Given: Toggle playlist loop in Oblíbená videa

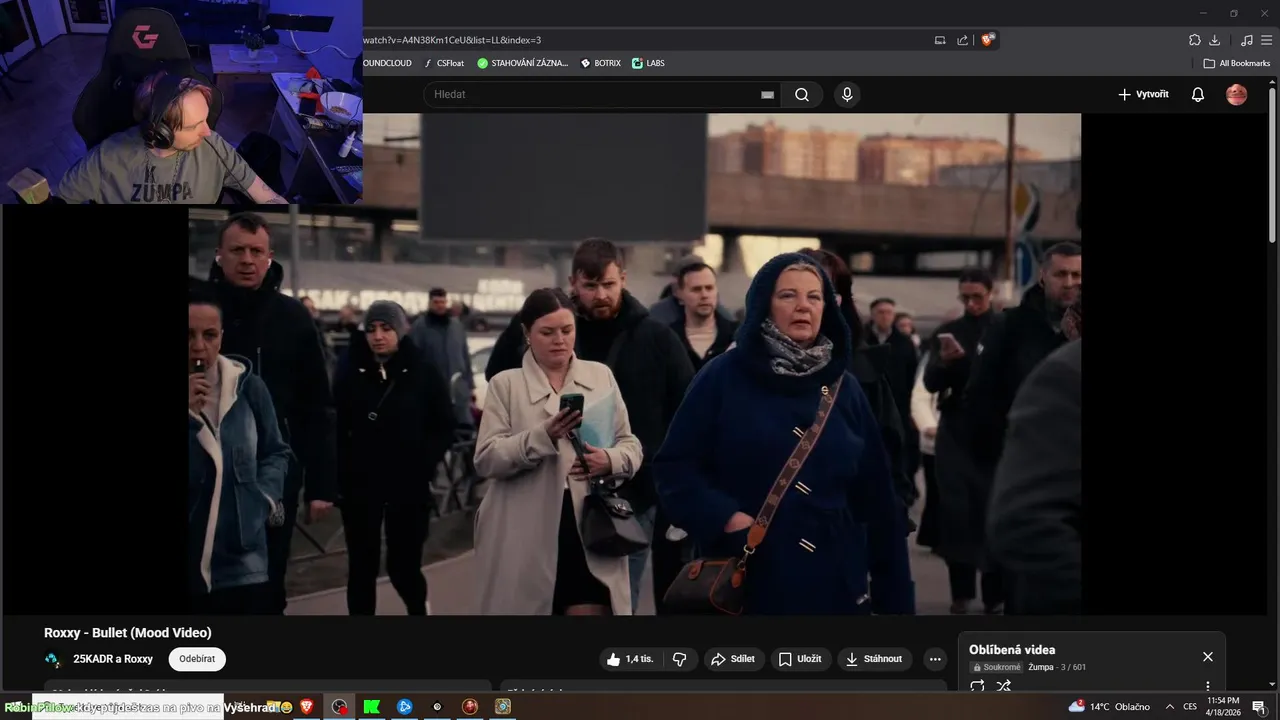Looking at the screenshot, I should point(977,686).
